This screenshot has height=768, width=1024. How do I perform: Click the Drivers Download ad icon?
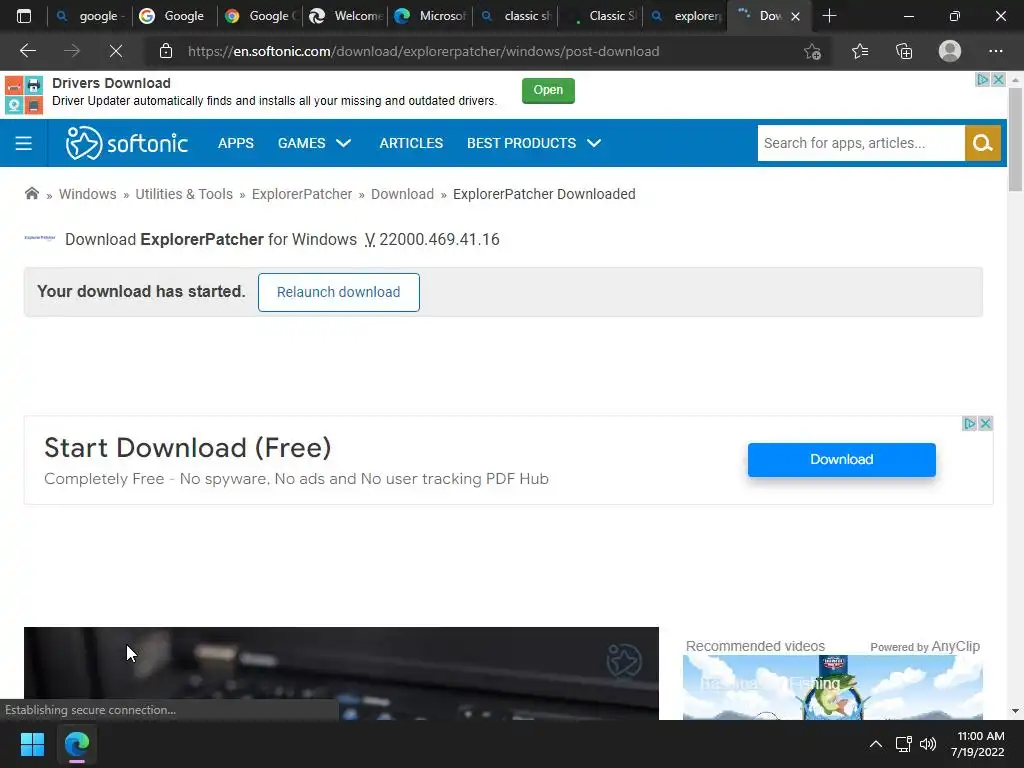pyautogui.click(x=24, y=95)
